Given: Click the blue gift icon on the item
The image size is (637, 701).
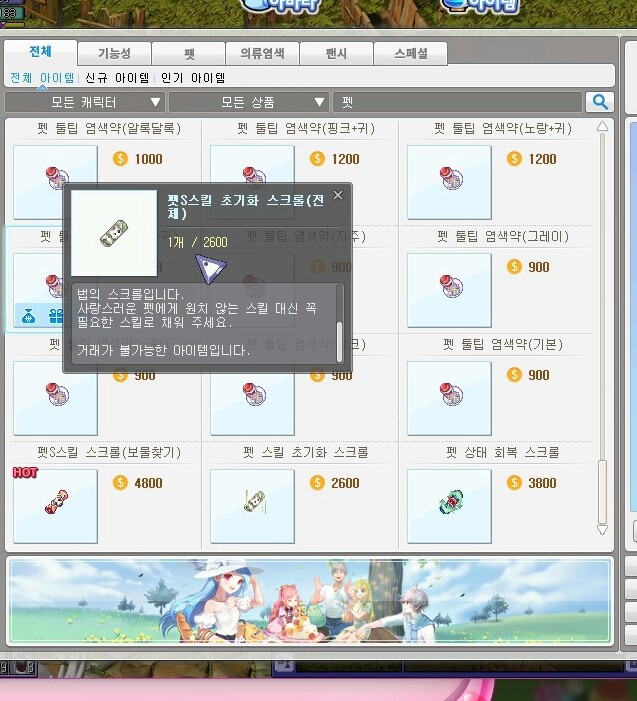Looking at the screenshot, I should [x=56, y=316].
